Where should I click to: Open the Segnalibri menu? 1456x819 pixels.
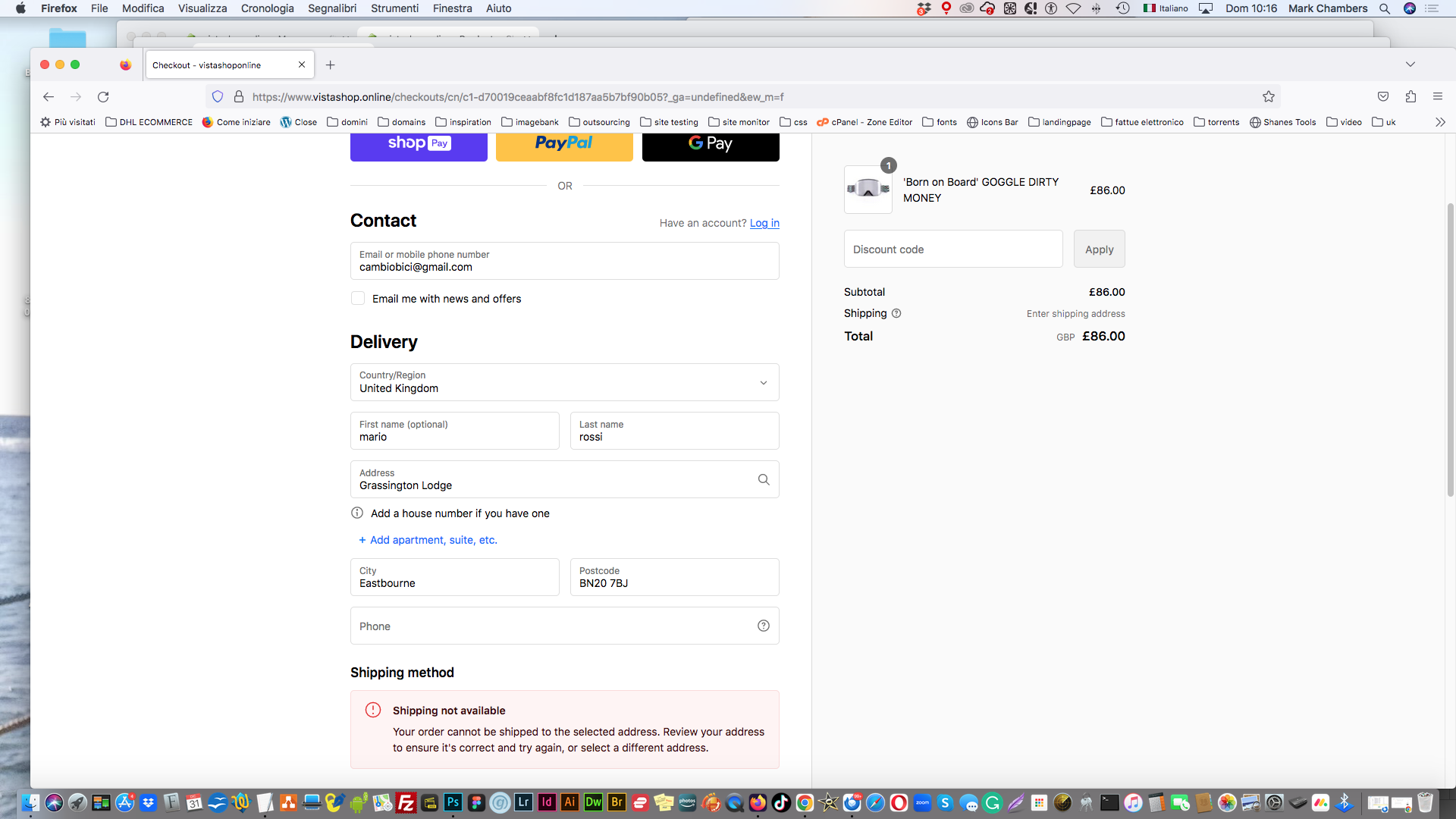pos(331,8)
